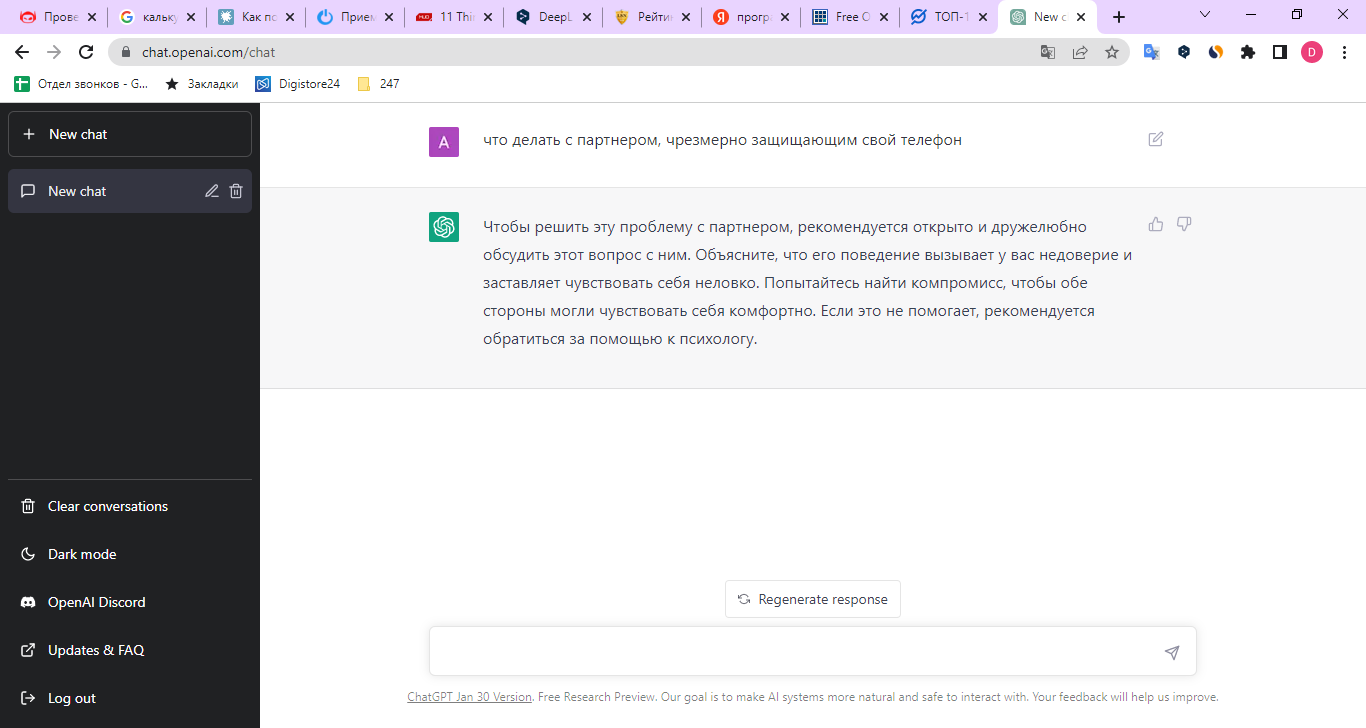The image size is (1366, 728).
Task: Toggle the Google Translate icon in the address bar
Action: 1047,52
